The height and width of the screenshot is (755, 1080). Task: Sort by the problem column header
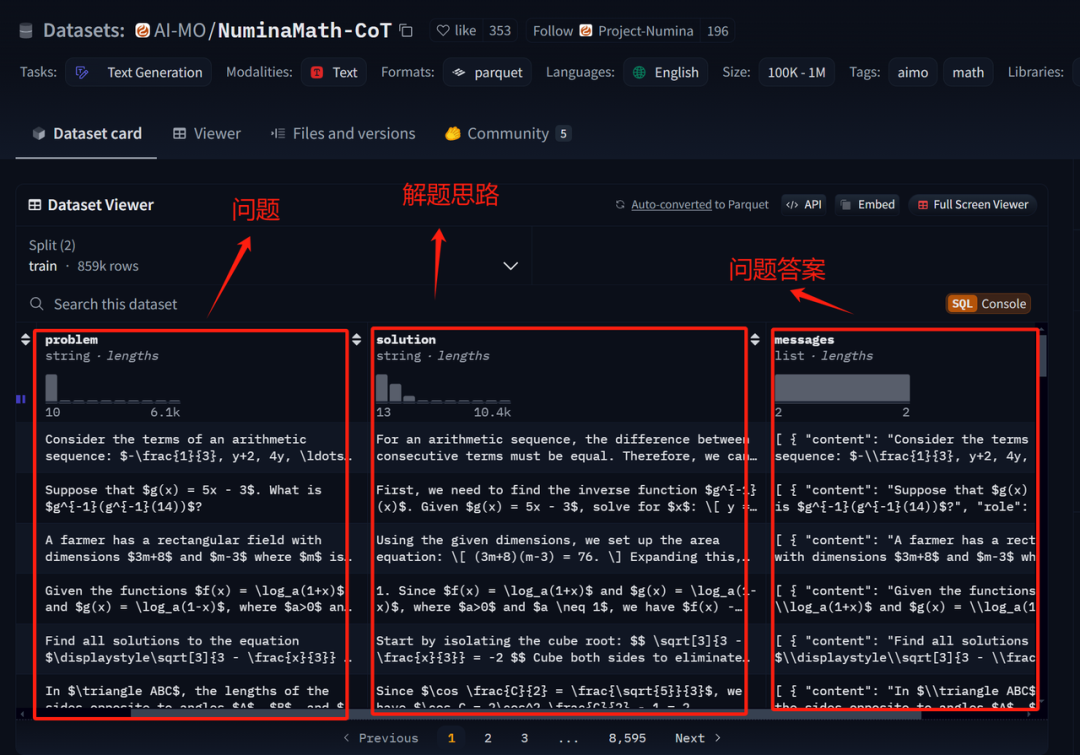(72, 340)
